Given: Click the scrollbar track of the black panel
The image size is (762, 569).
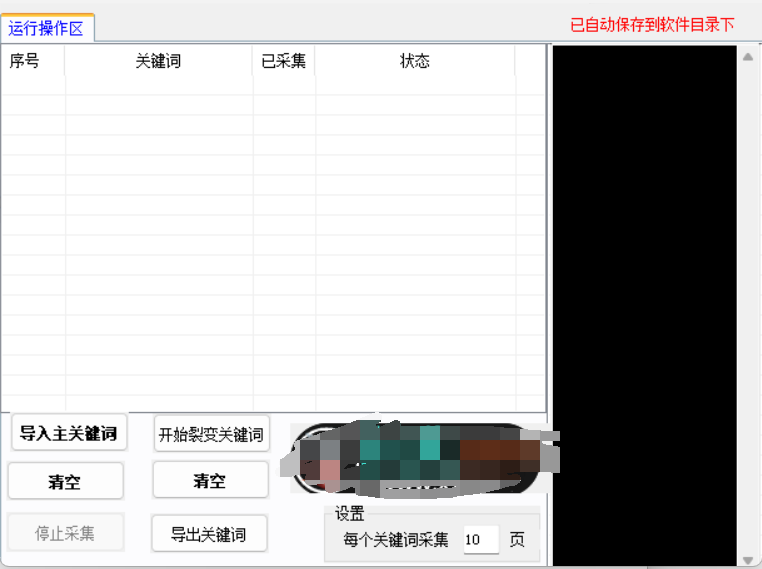Looking at the screenshot, I should [x=747, y=300].
